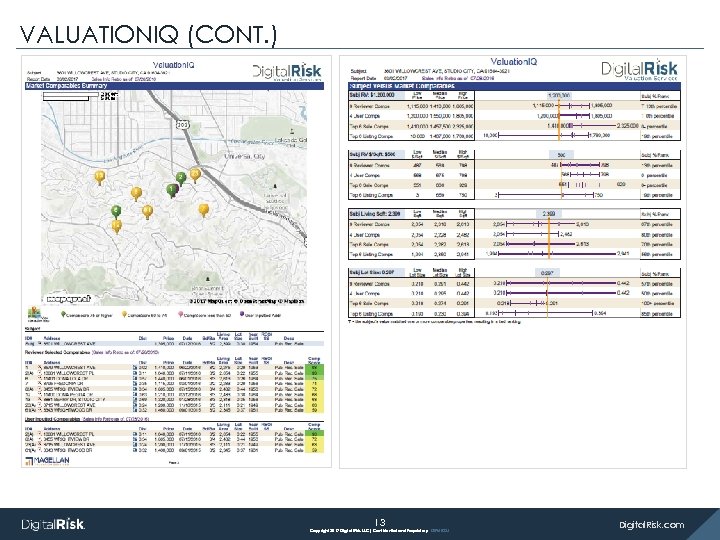Click the Highway 101 shield on the map
This screenshot has height=540, width=720.
pyautogui.click(x=182, y=124)
